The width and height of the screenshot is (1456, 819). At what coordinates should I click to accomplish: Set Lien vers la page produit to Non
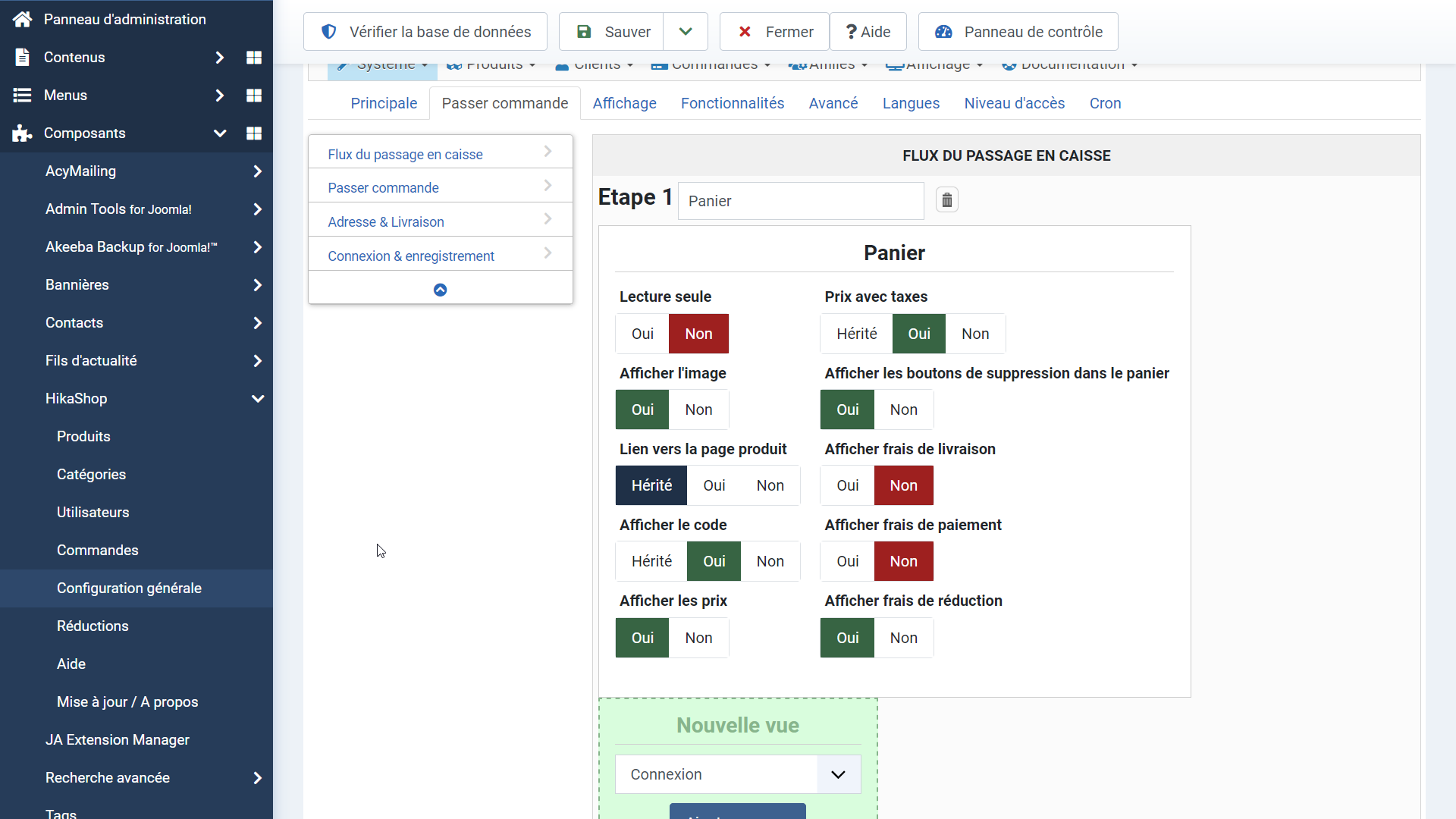(770, 485)
